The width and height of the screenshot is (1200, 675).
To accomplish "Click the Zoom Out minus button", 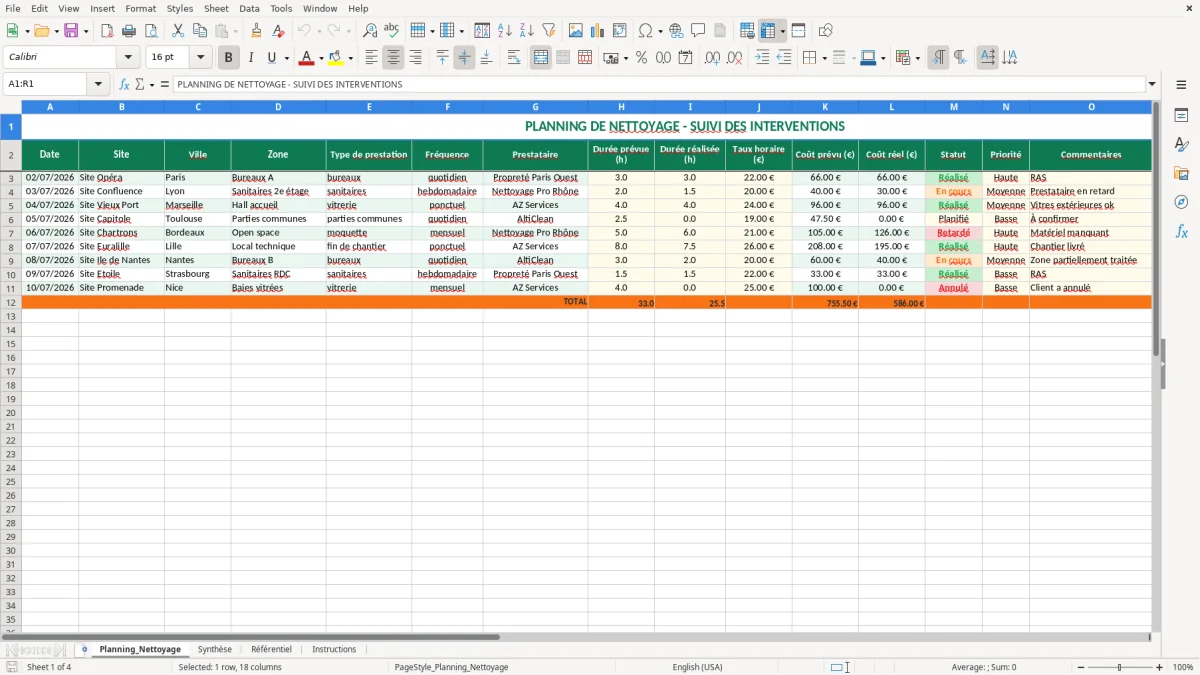I will tap(1080, 667).
